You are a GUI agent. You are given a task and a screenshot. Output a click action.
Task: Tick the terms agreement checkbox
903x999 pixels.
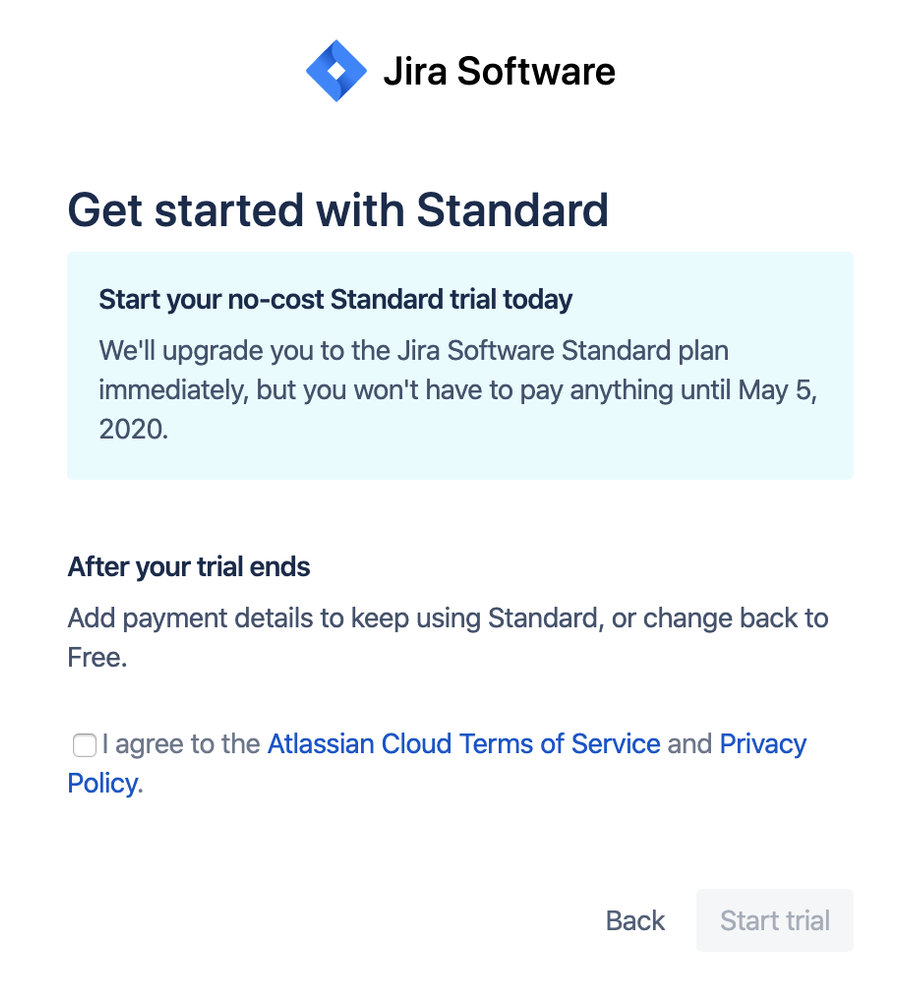84,745
